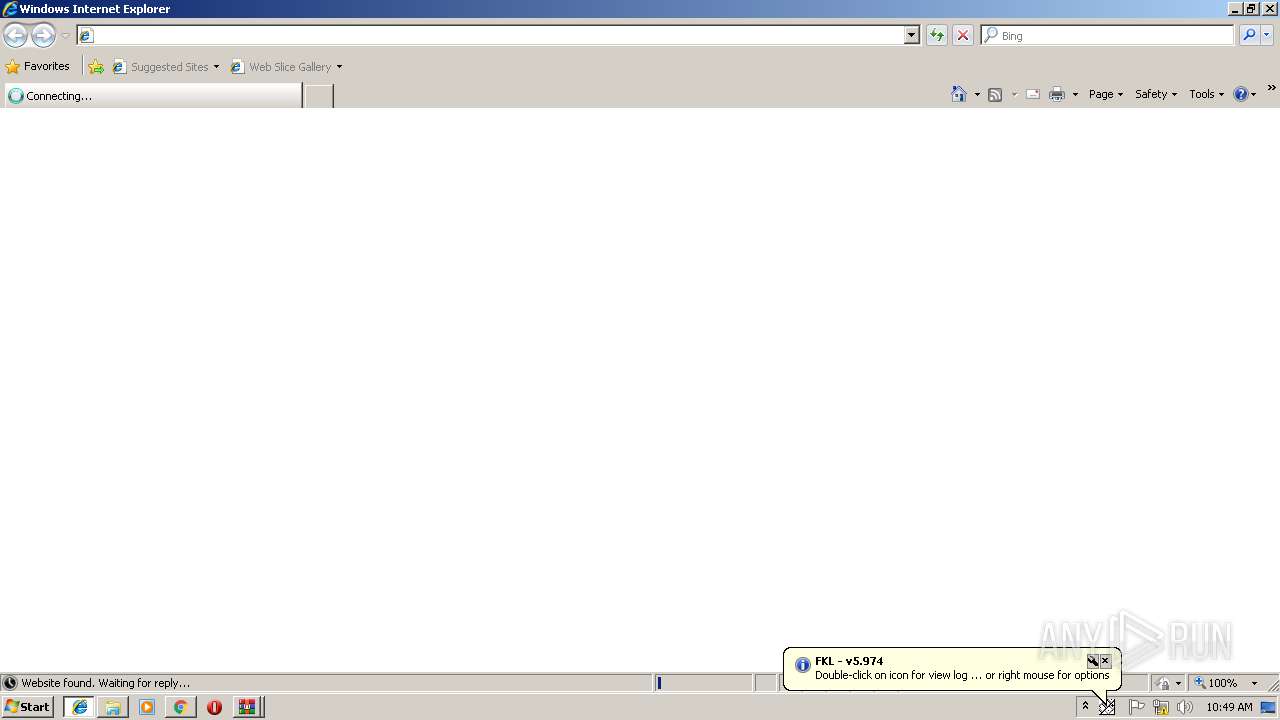Click the Print icon
This screenshot has width=1280, height=720.
tap(1057, 94)
